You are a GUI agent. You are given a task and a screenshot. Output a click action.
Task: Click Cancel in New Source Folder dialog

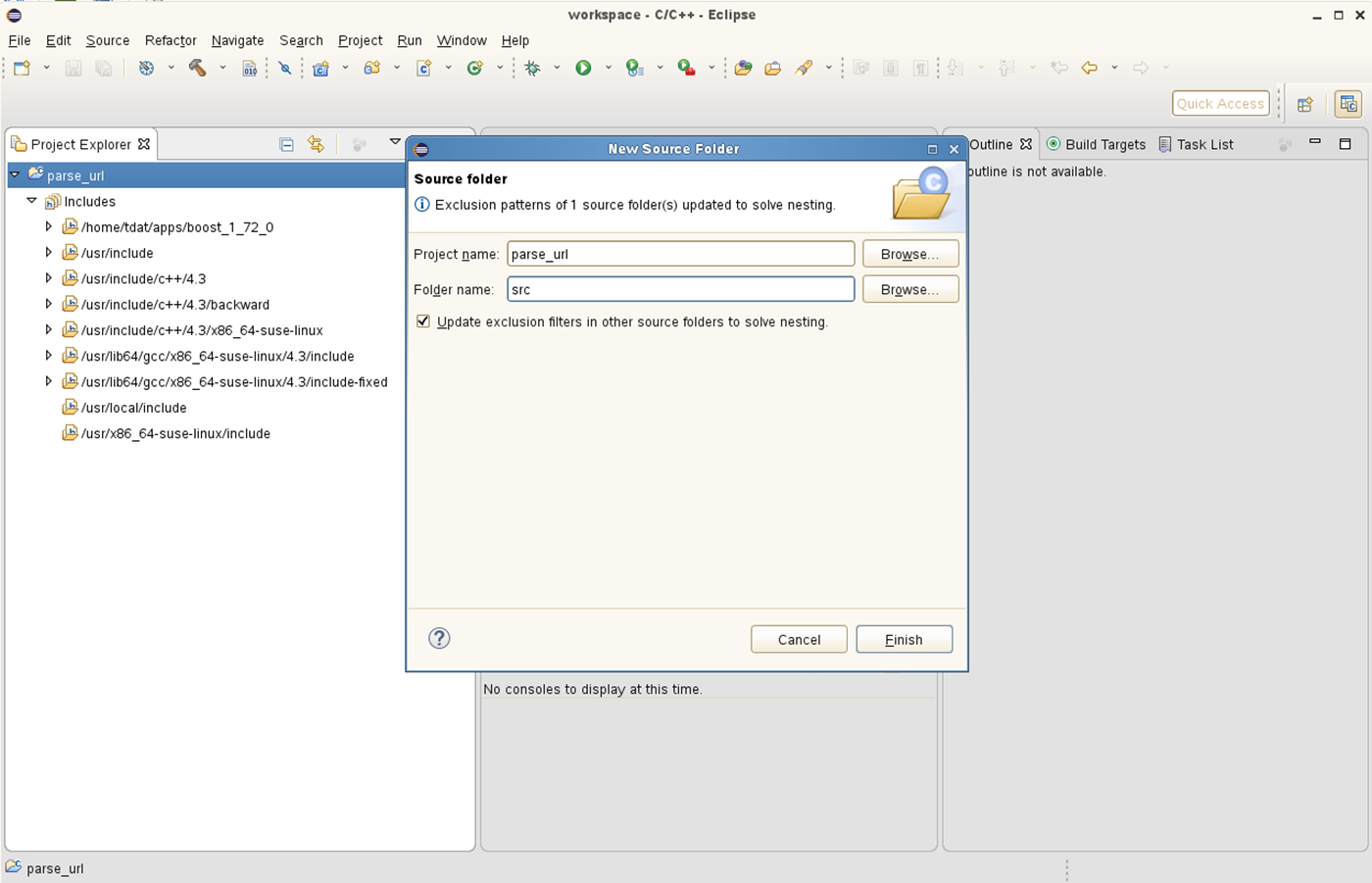pos(799,639)
